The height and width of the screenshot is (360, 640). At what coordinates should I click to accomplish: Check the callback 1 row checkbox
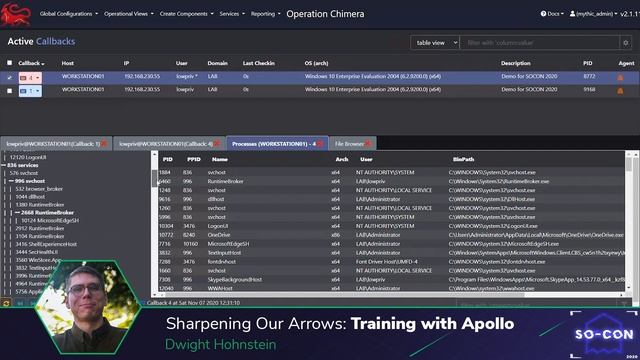pyautogui.click(x=9, y=91)
